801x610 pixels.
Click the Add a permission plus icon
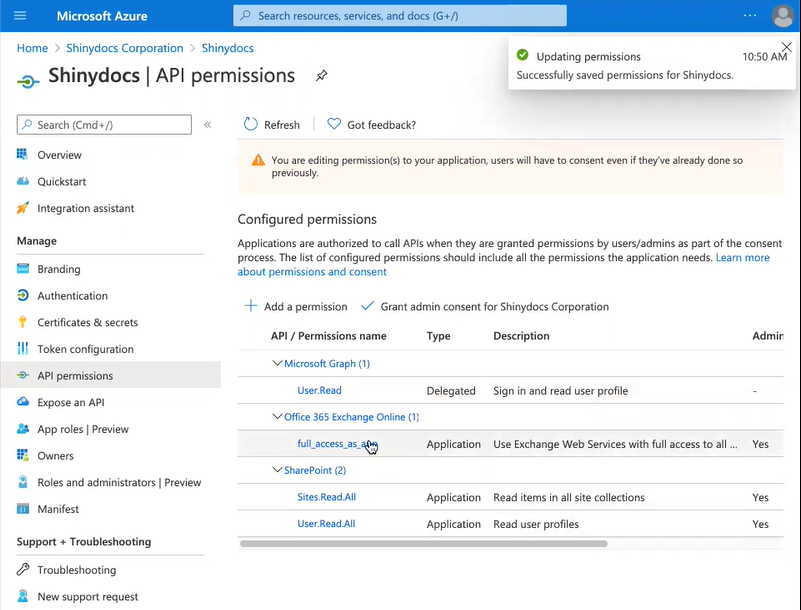coord(251,307)
